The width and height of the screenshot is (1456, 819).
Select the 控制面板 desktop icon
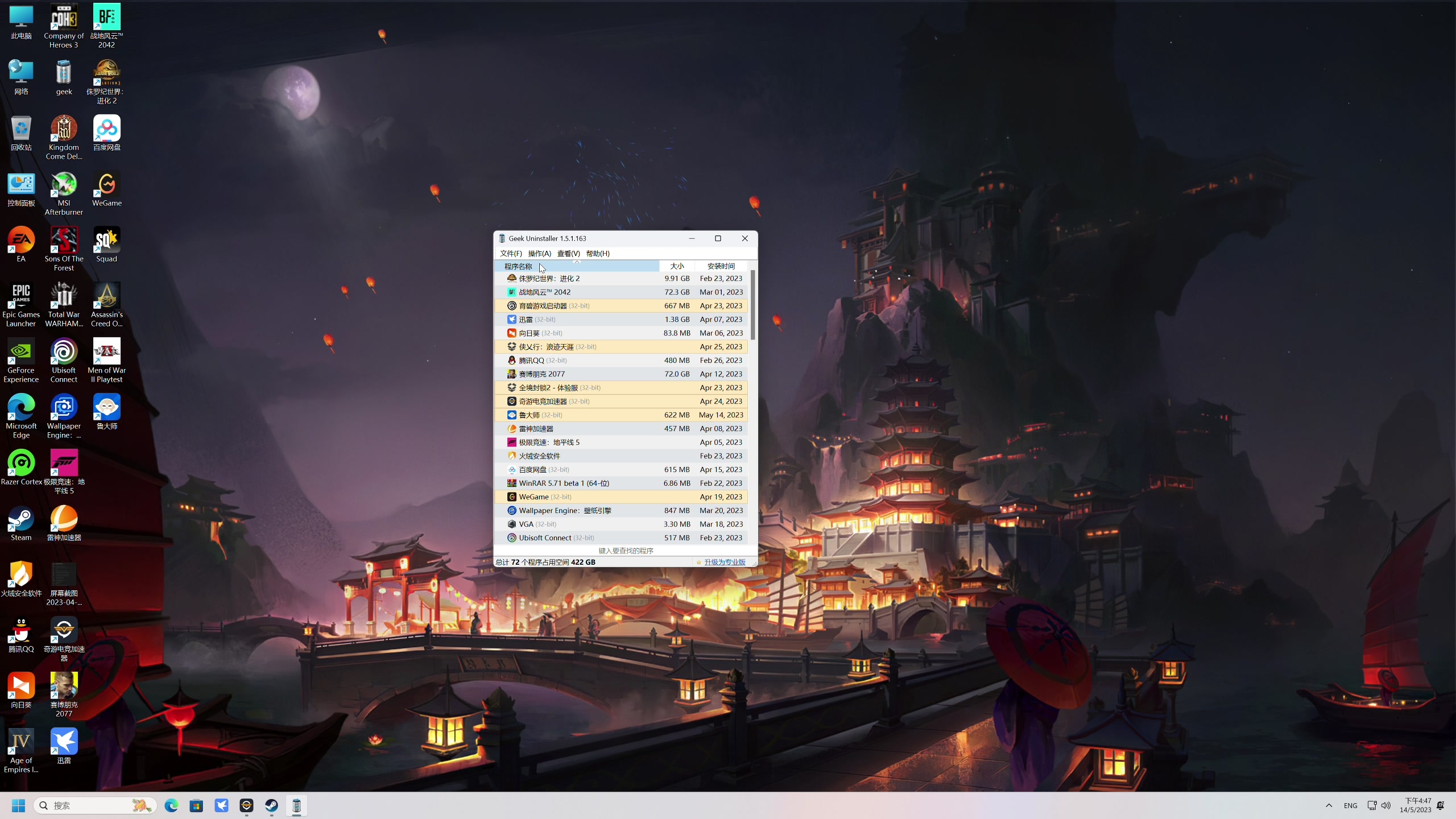pyautogui.click(x=21, y=189)
